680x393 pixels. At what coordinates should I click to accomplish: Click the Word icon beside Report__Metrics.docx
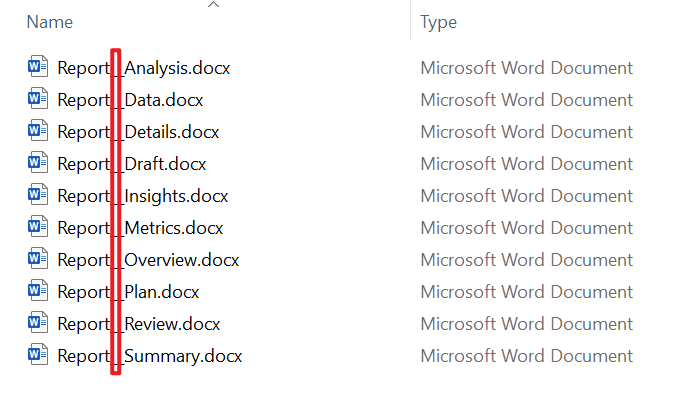(x=38, y=226)
